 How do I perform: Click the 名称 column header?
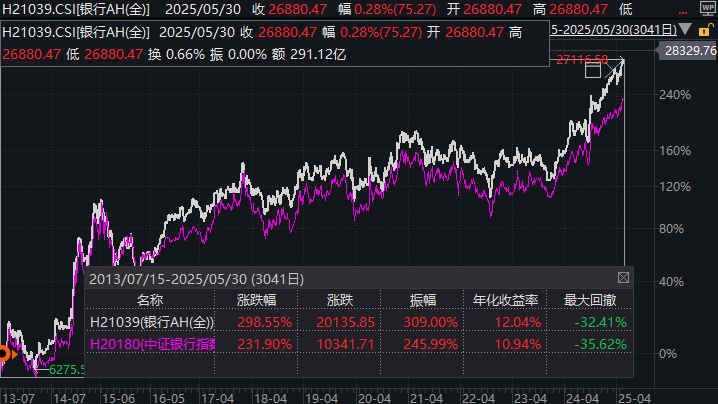tap(150, 299)
